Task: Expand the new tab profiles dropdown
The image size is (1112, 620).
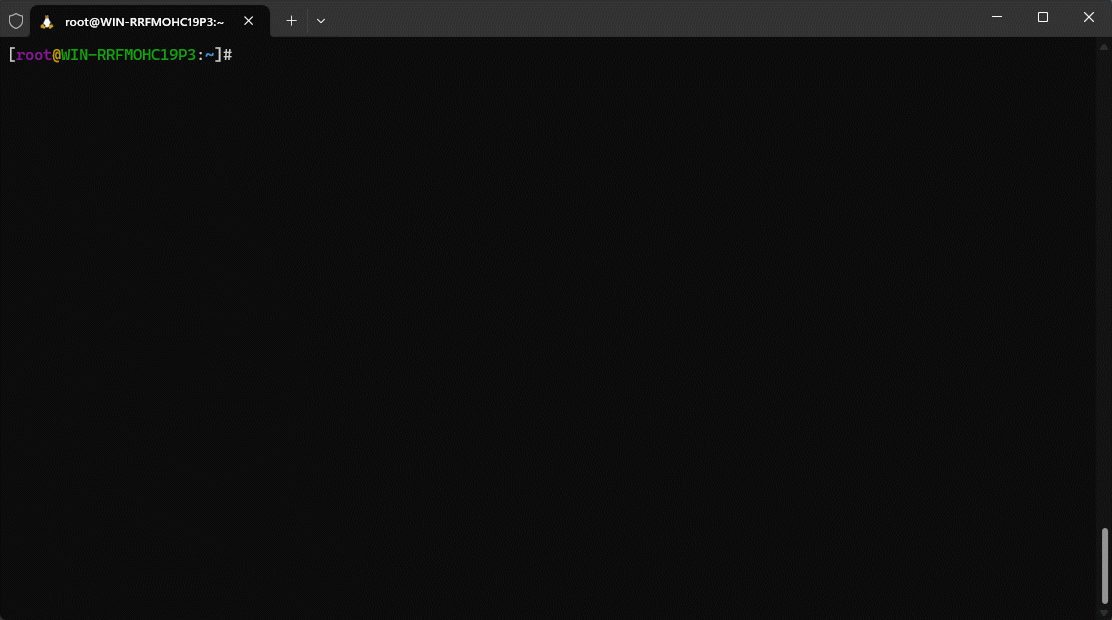Action: click(320, 21)
